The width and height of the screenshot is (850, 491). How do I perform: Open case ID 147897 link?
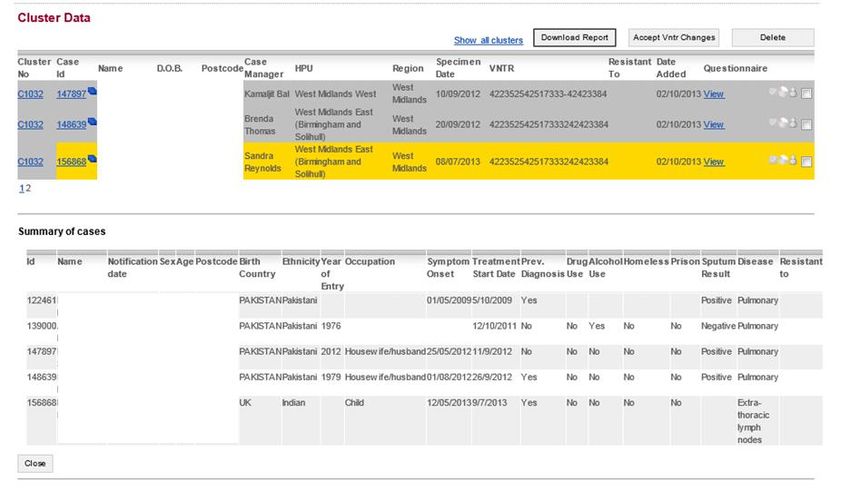pyautogui.click(x=72, y=94)
